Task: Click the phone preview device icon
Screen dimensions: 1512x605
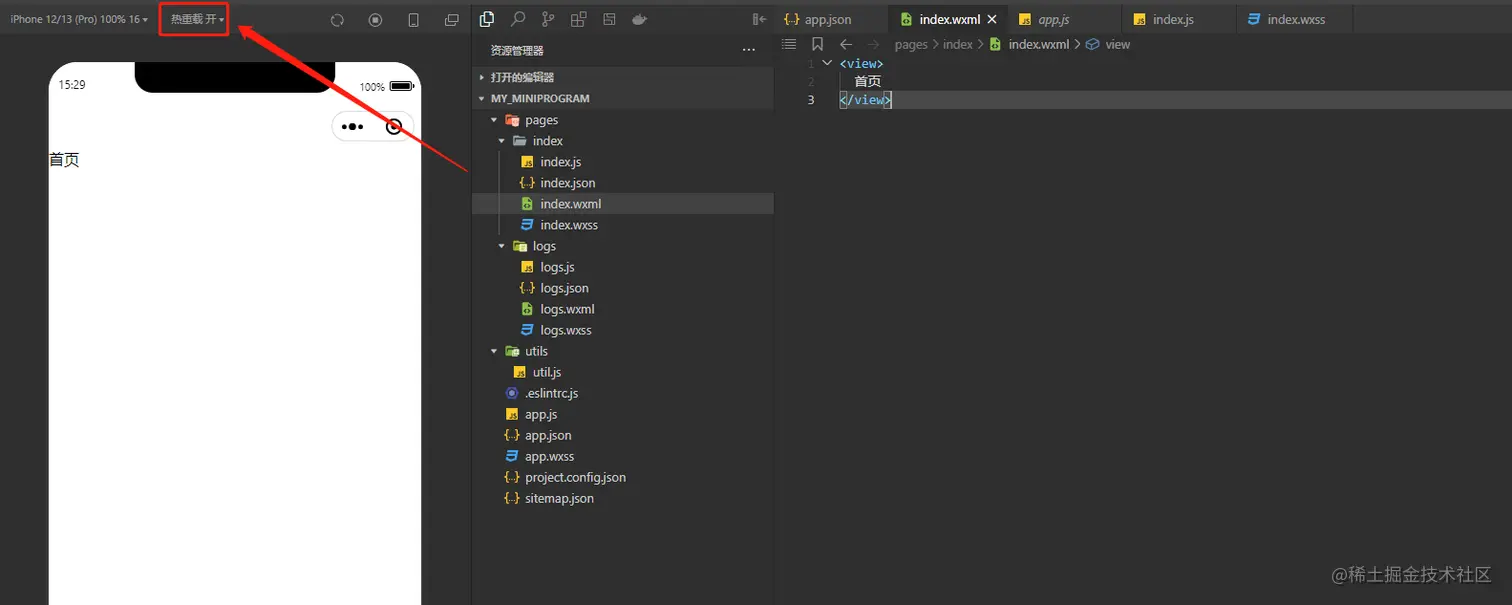Action: tap(413, 20)
